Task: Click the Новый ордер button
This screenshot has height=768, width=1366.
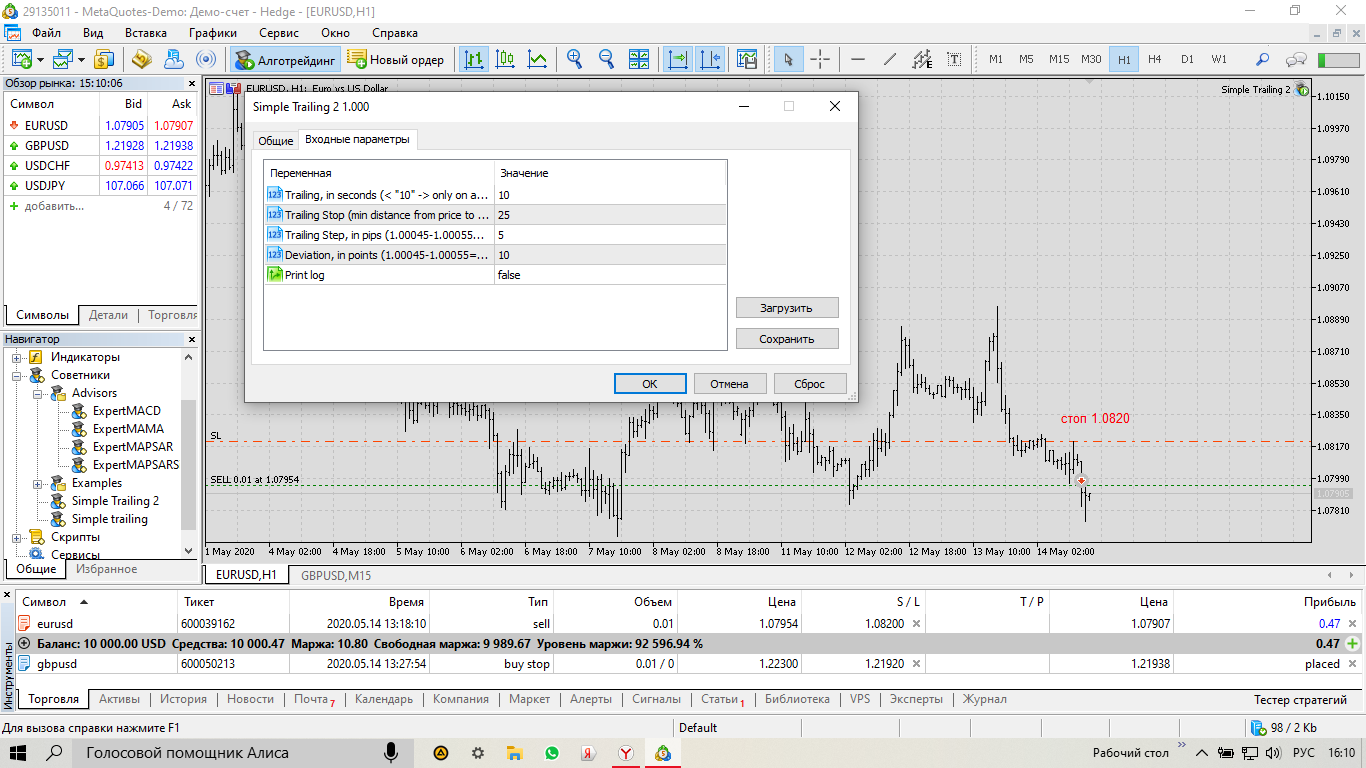Action: [396, 59]
